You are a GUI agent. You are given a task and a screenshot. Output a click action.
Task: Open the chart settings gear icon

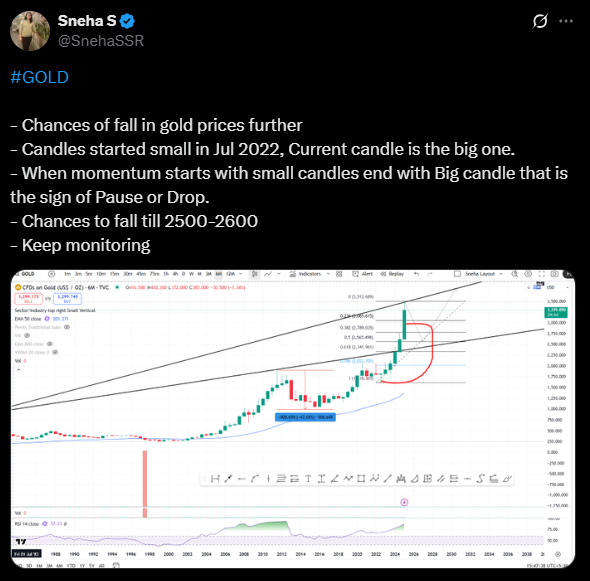coord(528,274)
